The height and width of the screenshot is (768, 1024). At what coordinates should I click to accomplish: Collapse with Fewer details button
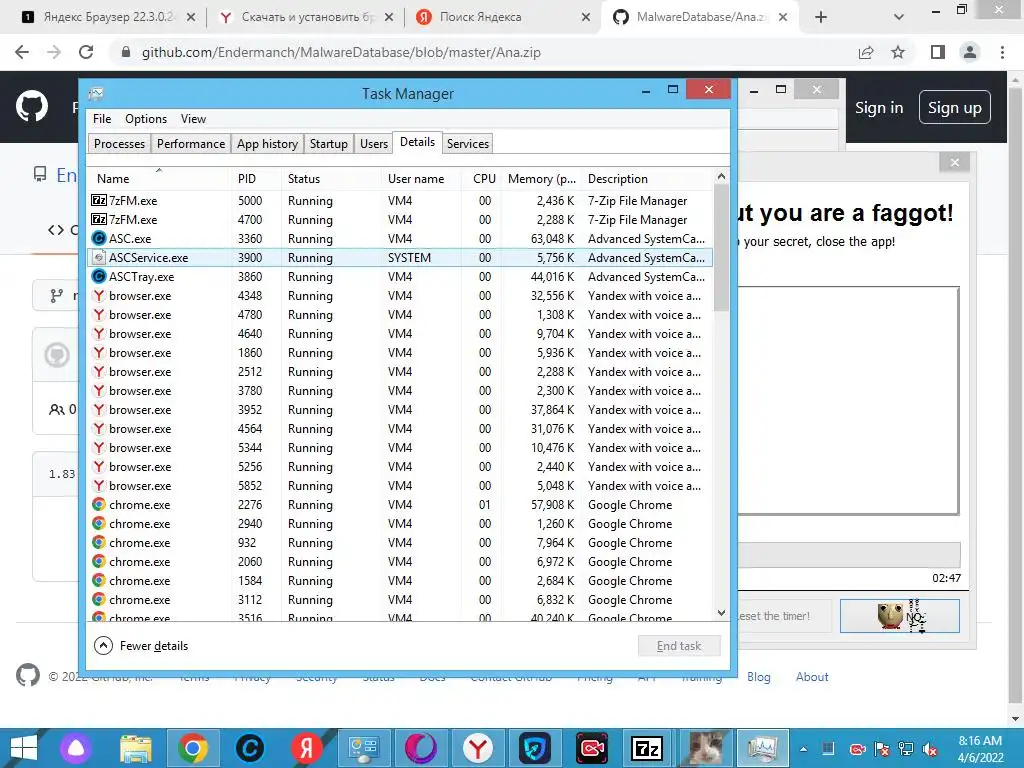tap(141, 646)
